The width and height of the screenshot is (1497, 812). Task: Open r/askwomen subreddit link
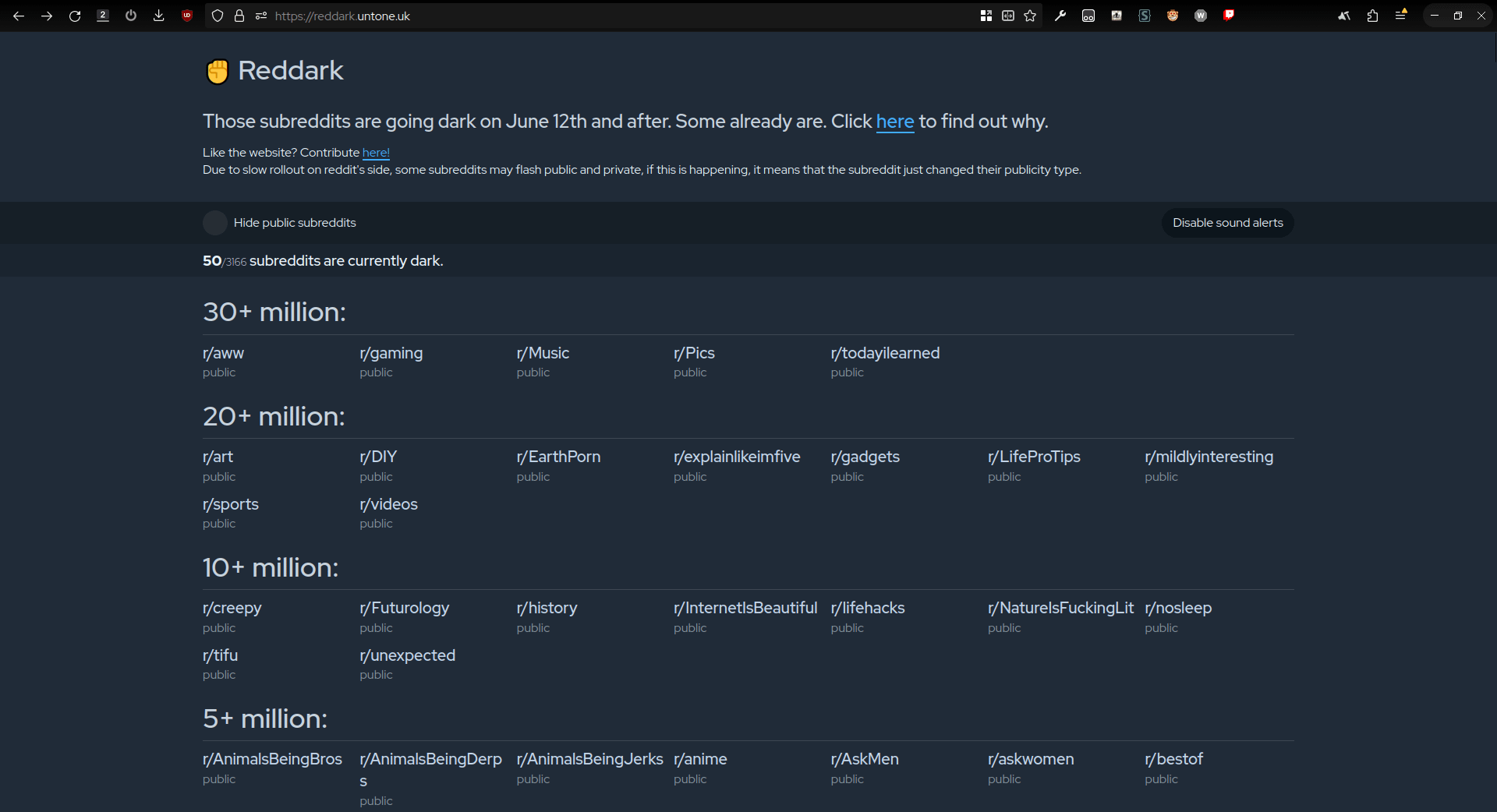coord(1031,759)
